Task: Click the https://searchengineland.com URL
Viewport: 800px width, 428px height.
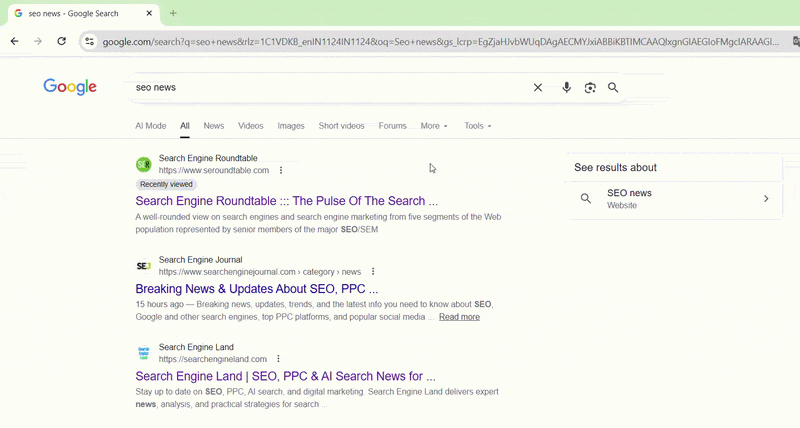Action: point(213,359)
